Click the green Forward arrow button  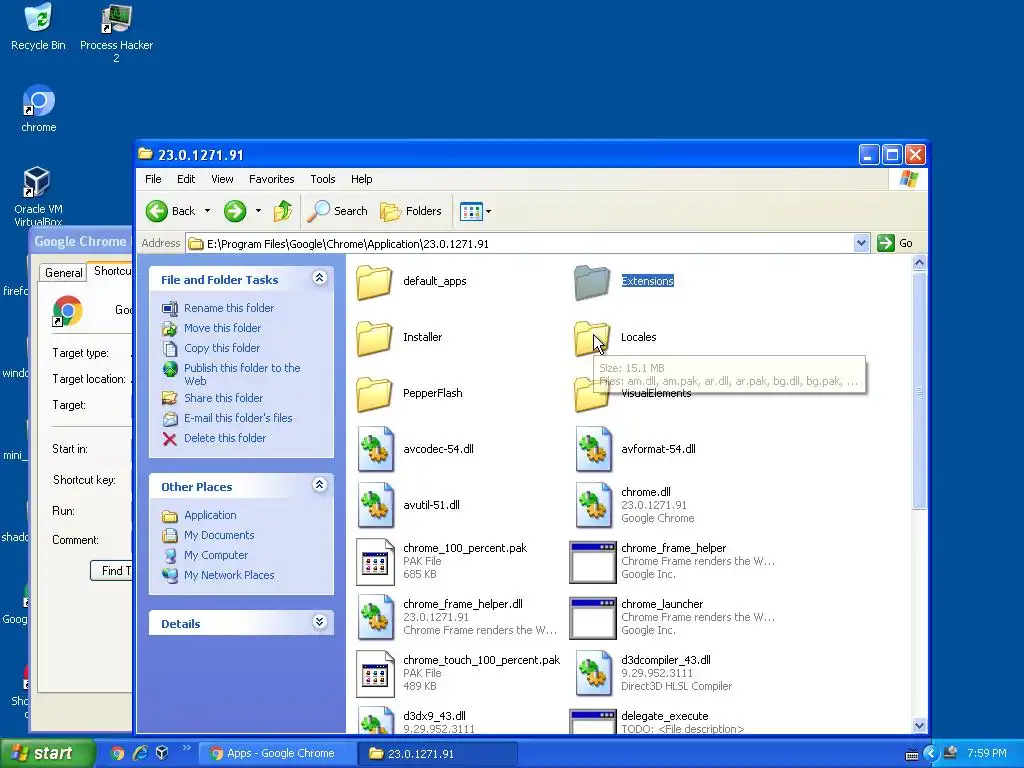tap(235, 211)
